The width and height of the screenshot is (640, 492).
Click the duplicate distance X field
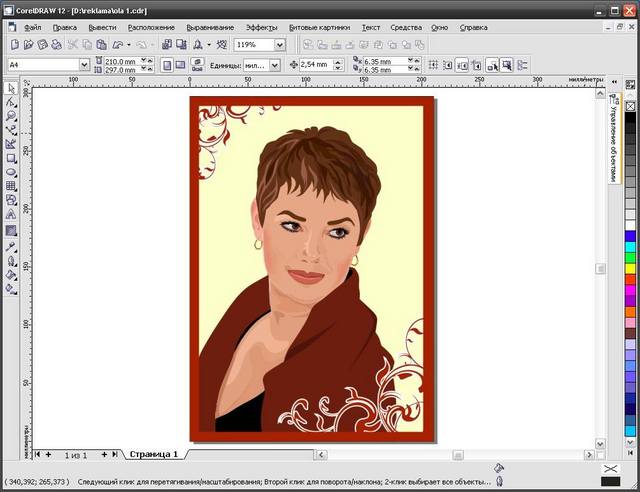click(385, 61)
